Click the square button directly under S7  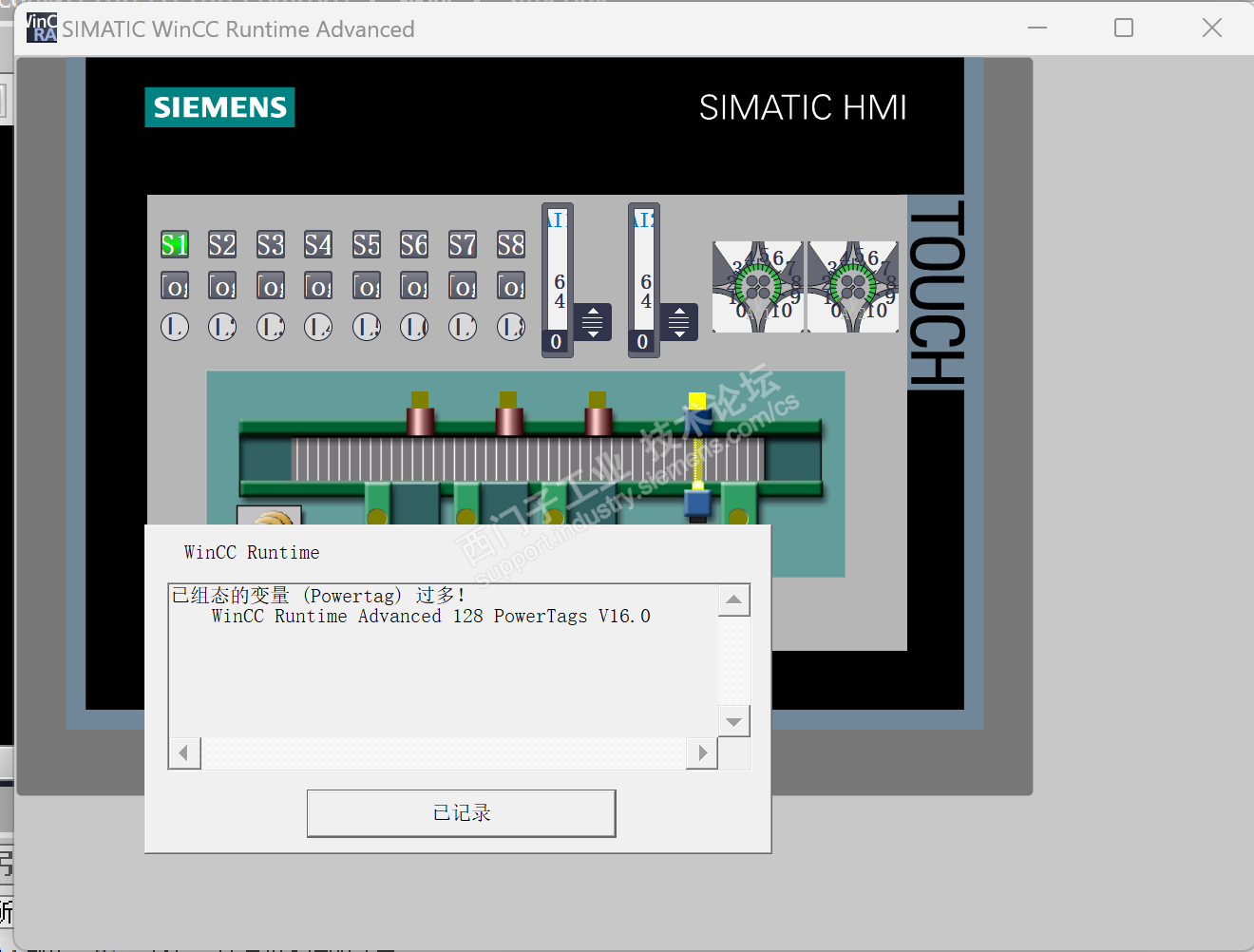463,286
